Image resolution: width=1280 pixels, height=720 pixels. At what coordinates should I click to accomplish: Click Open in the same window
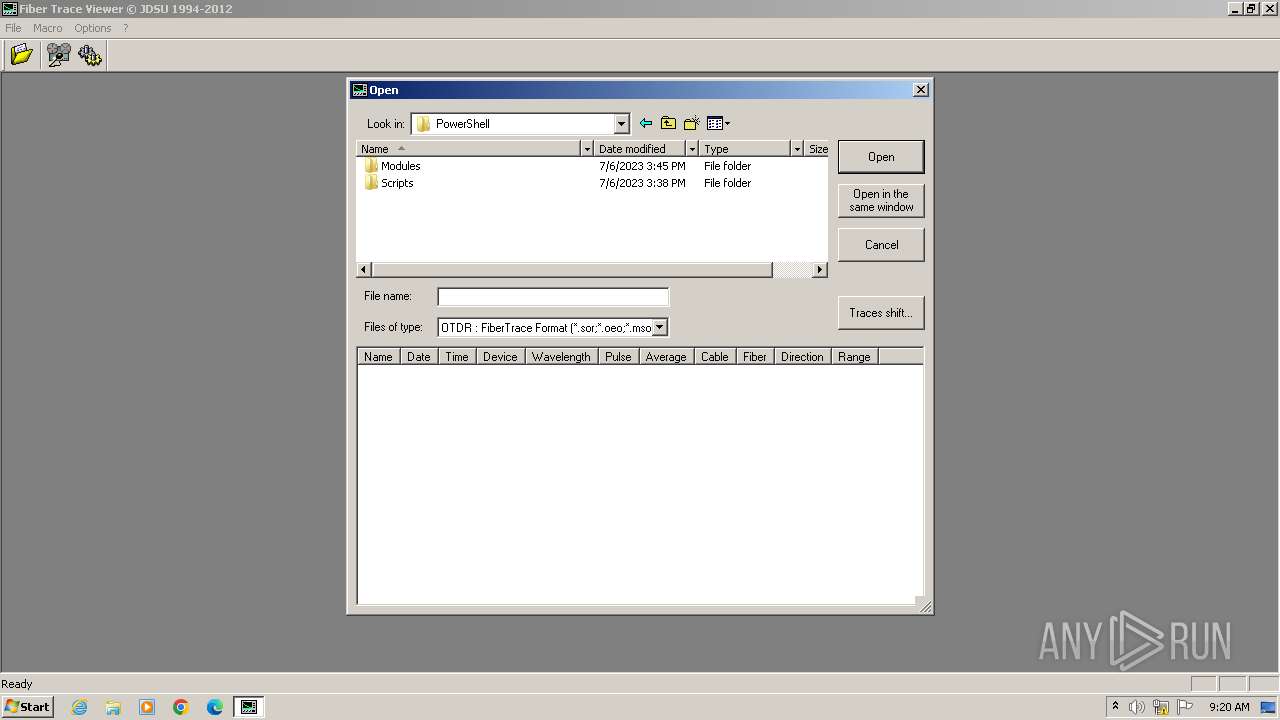(x=881, y=201)
